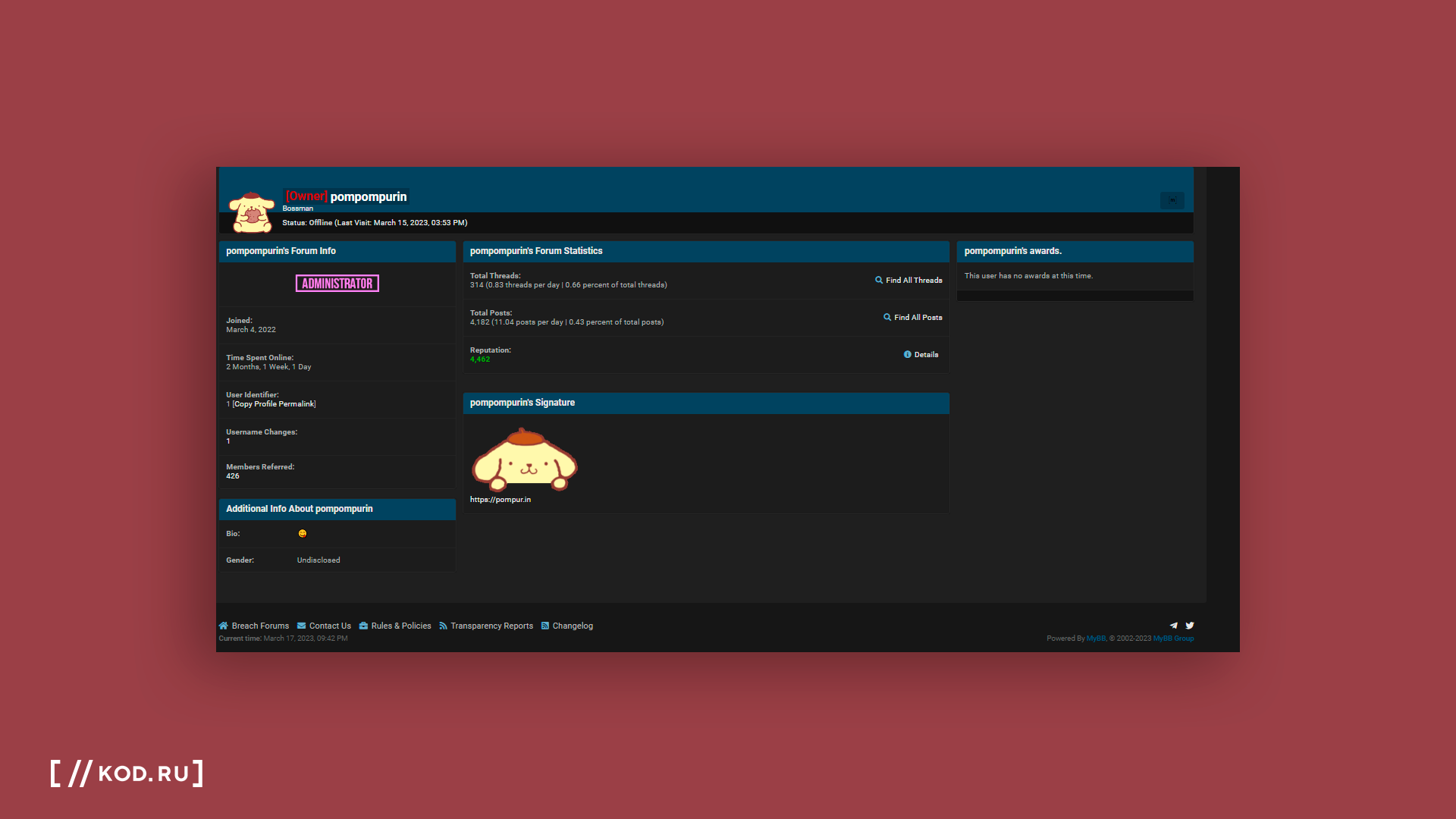Click pompompurin's avatar picture in the header
Image resolution: width=1456 pixels, height=819 pixels.
tap(252, 212)
